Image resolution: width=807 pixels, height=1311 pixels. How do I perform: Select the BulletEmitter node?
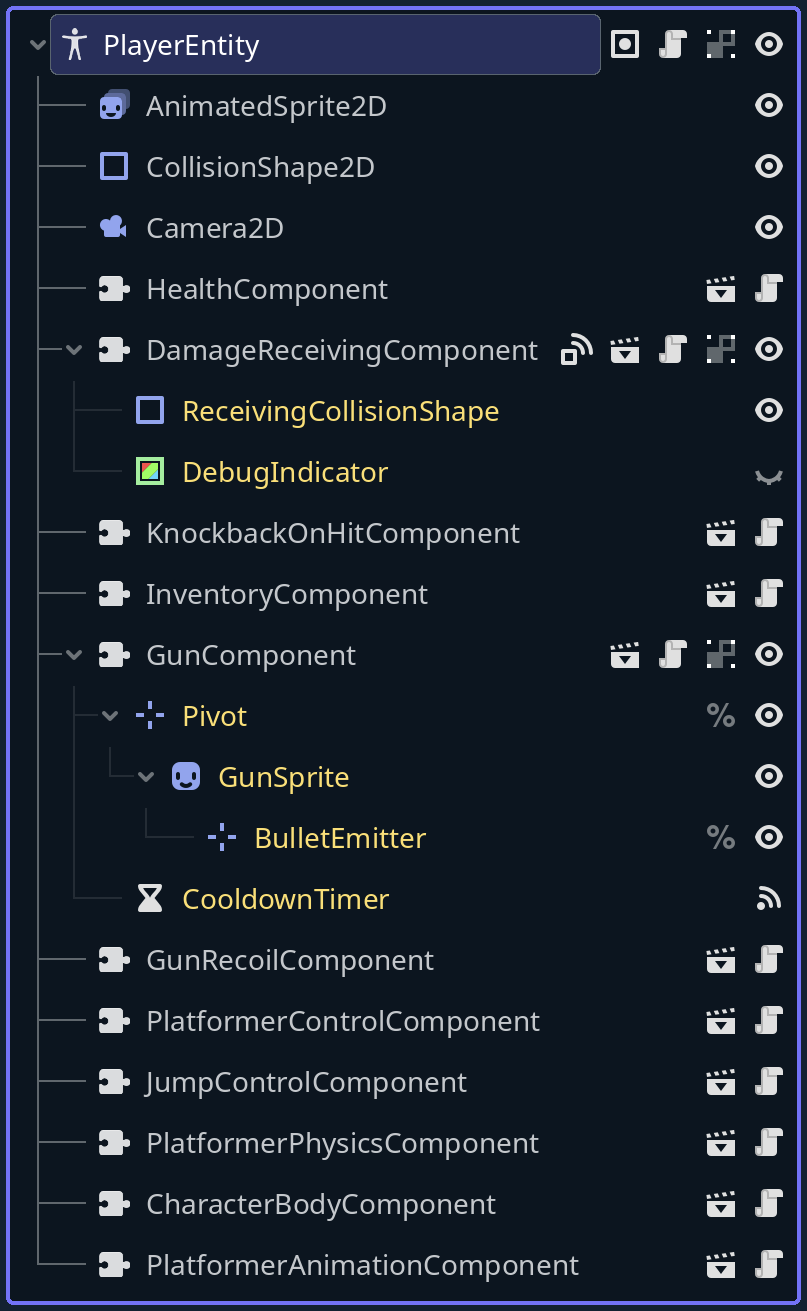(x=340, y=838)
